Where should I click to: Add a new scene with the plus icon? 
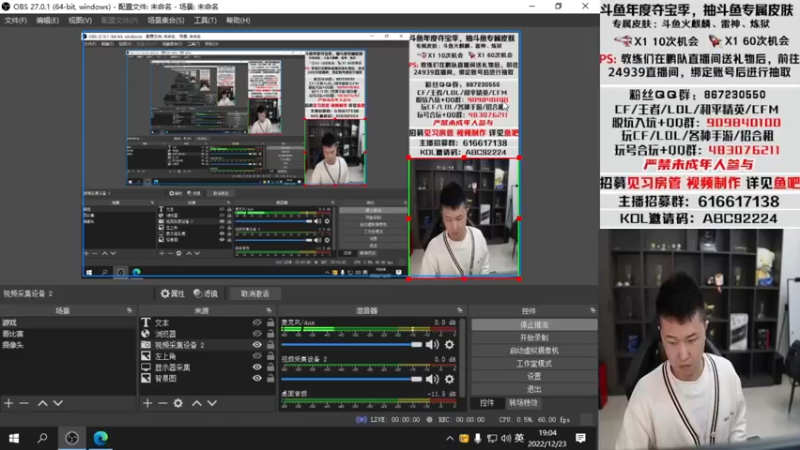(9, 403)
